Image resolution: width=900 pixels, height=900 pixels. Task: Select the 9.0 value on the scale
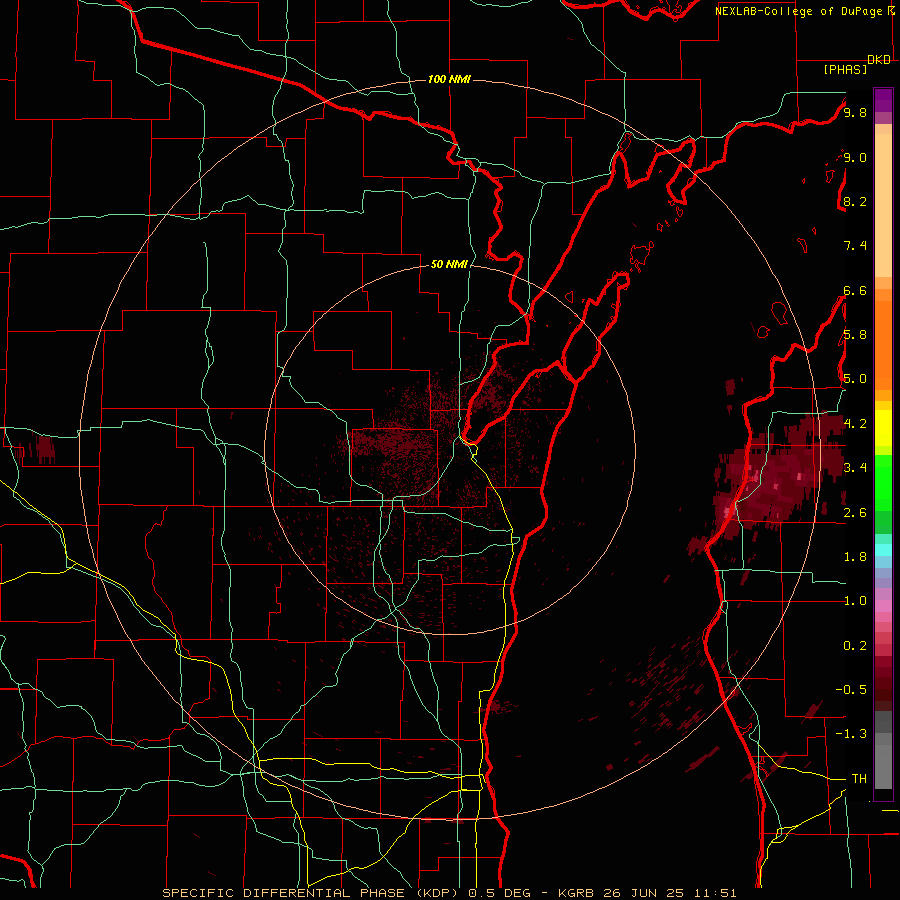(855, 157)
